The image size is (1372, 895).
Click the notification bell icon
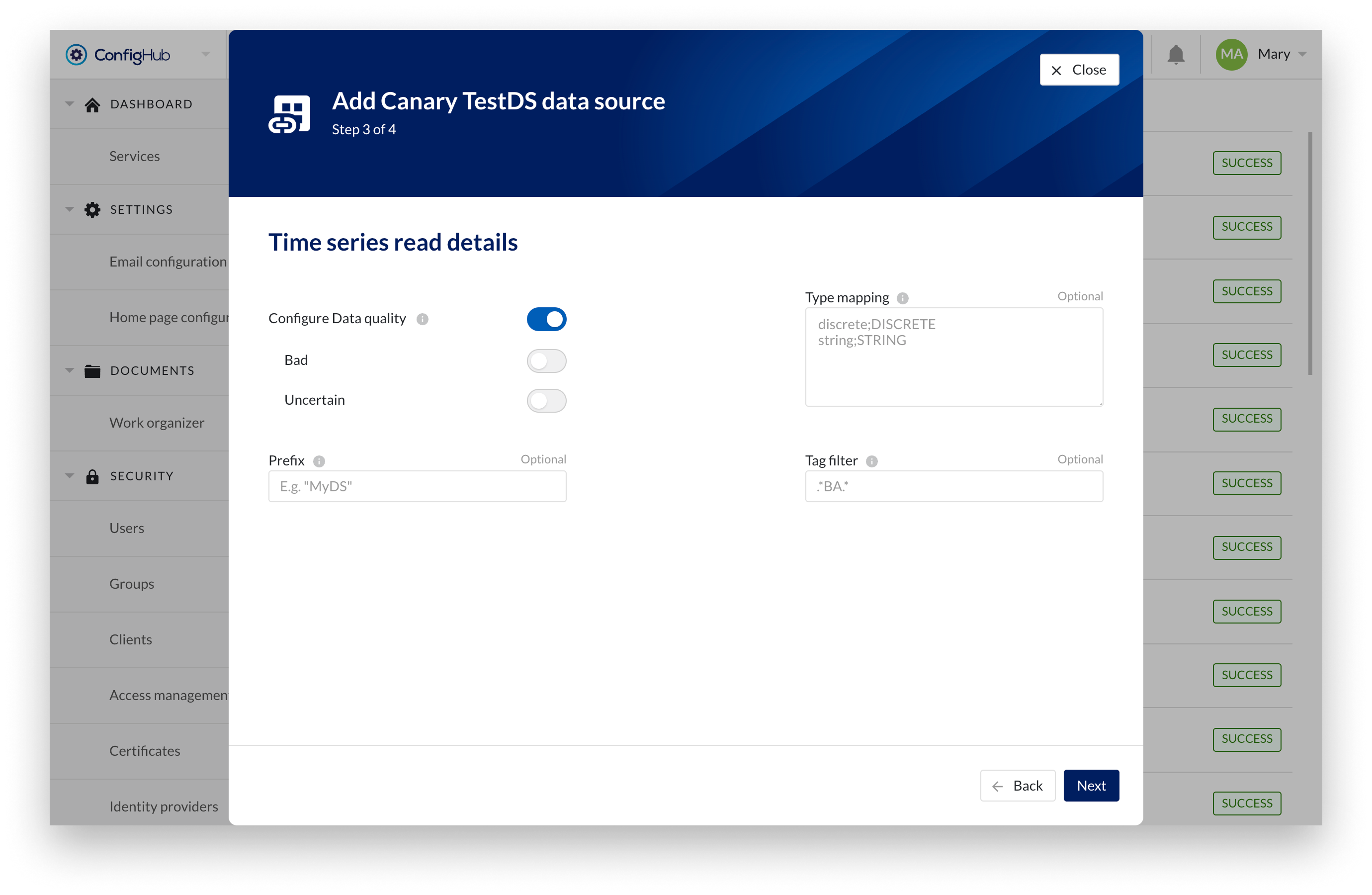tap(1176, 55)
